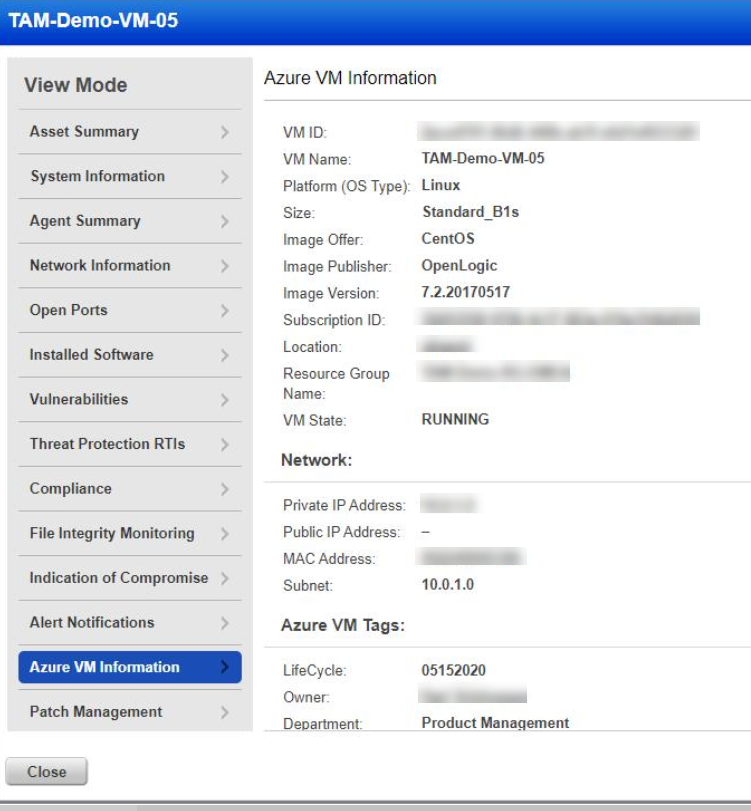
Task: Open the Patch Management view
Action: pos(130,712)
